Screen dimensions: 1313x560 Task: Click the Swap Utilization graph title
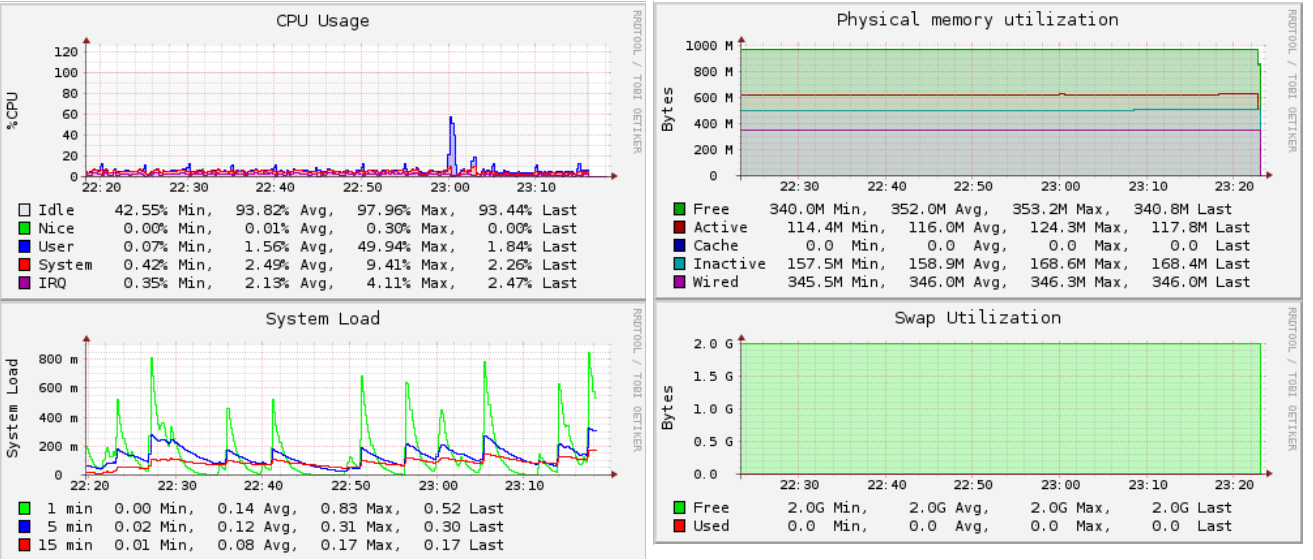[x=977, y=318]
